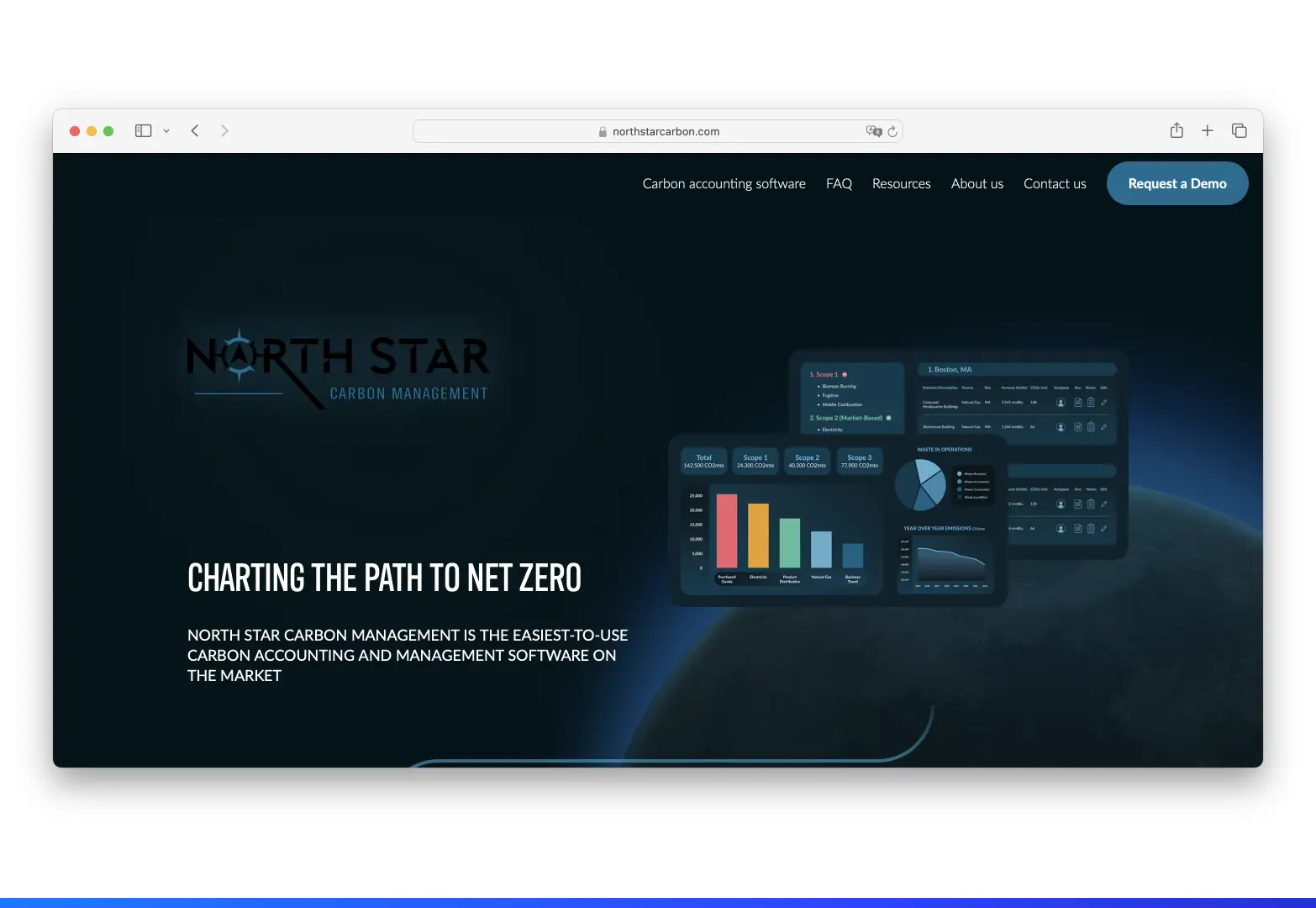The height and width of the screenshot is (908, 1316).
Task: Click the padlock icon beside the URL
Action: pyautogui.click(x=603, y=131)
